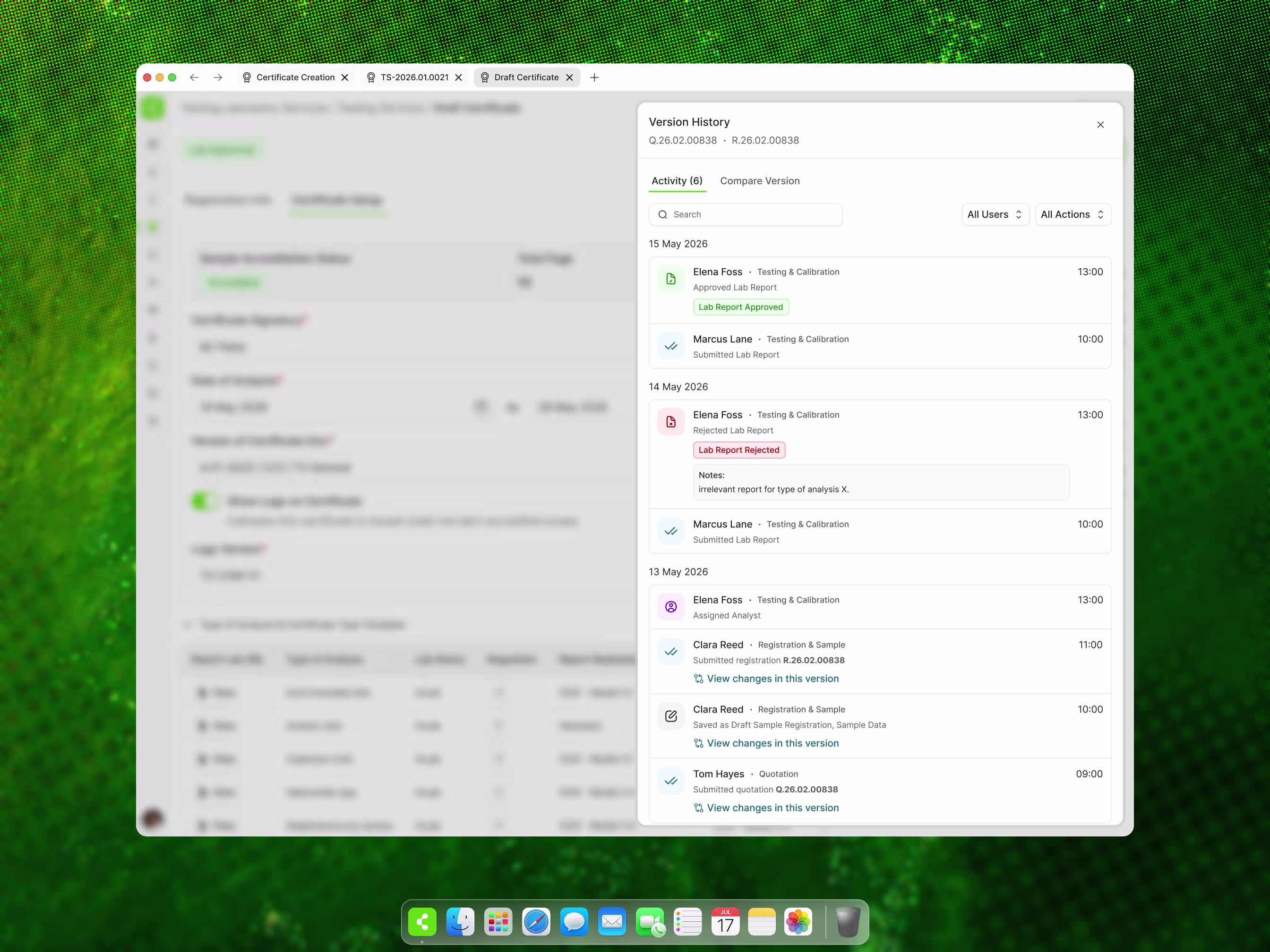
Task: Click the rejected report icon on 14 May
Action: click(670, 422)
